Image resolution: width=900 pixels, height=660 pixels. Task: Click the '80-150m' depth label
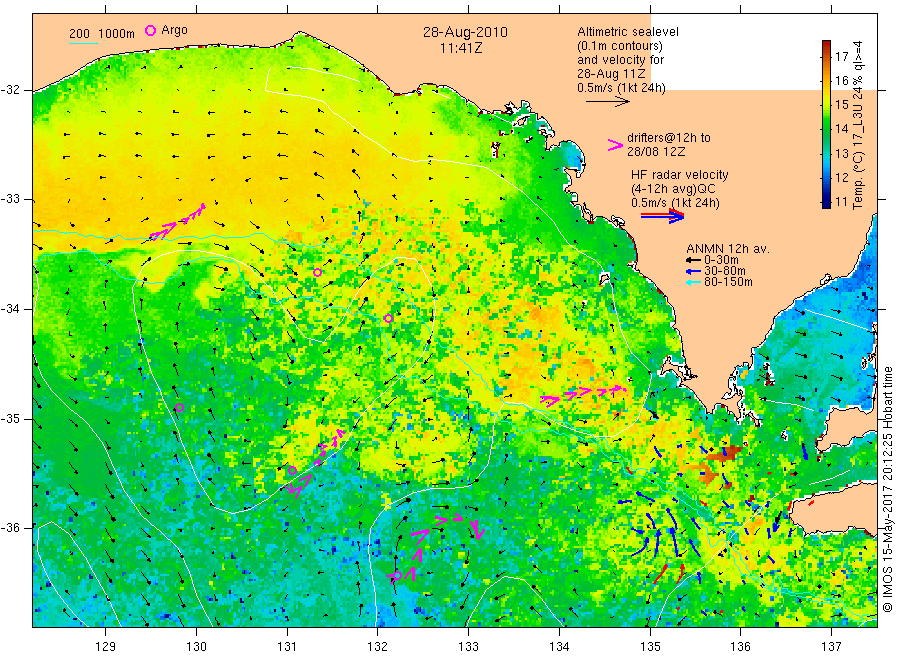tap(728, 282)
